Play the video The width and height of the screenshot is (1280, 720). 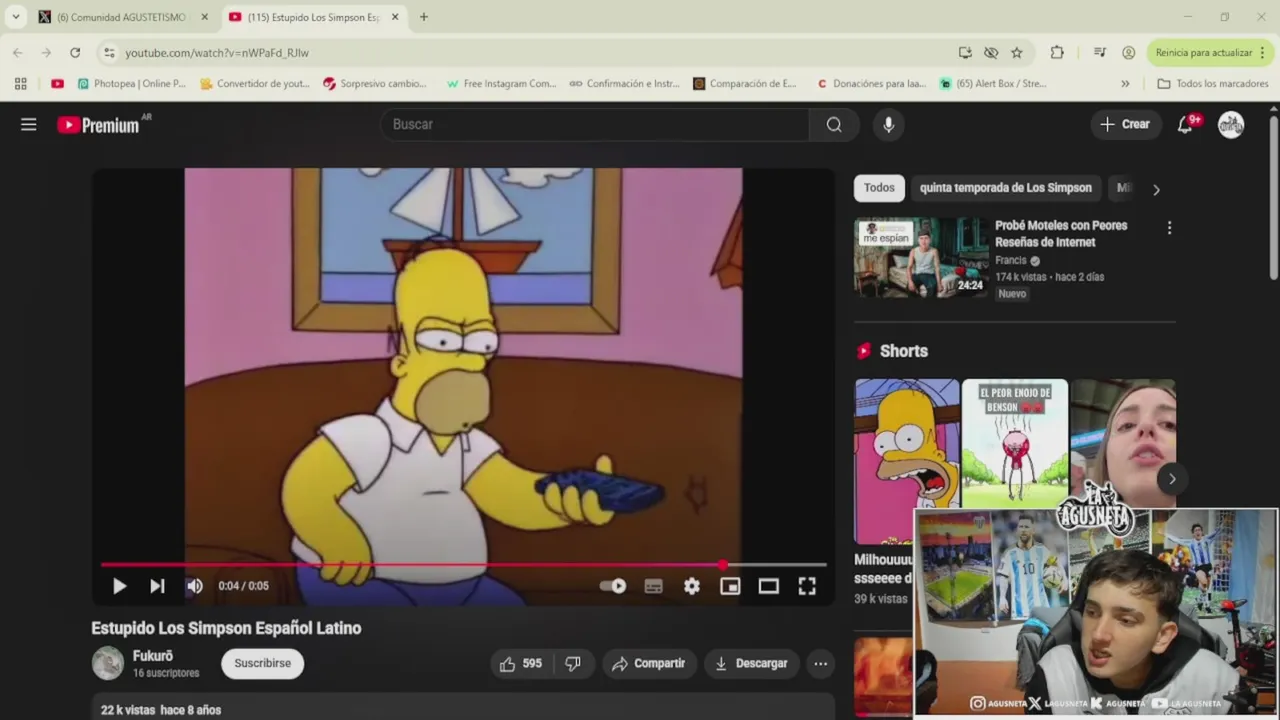click(119, 586)
